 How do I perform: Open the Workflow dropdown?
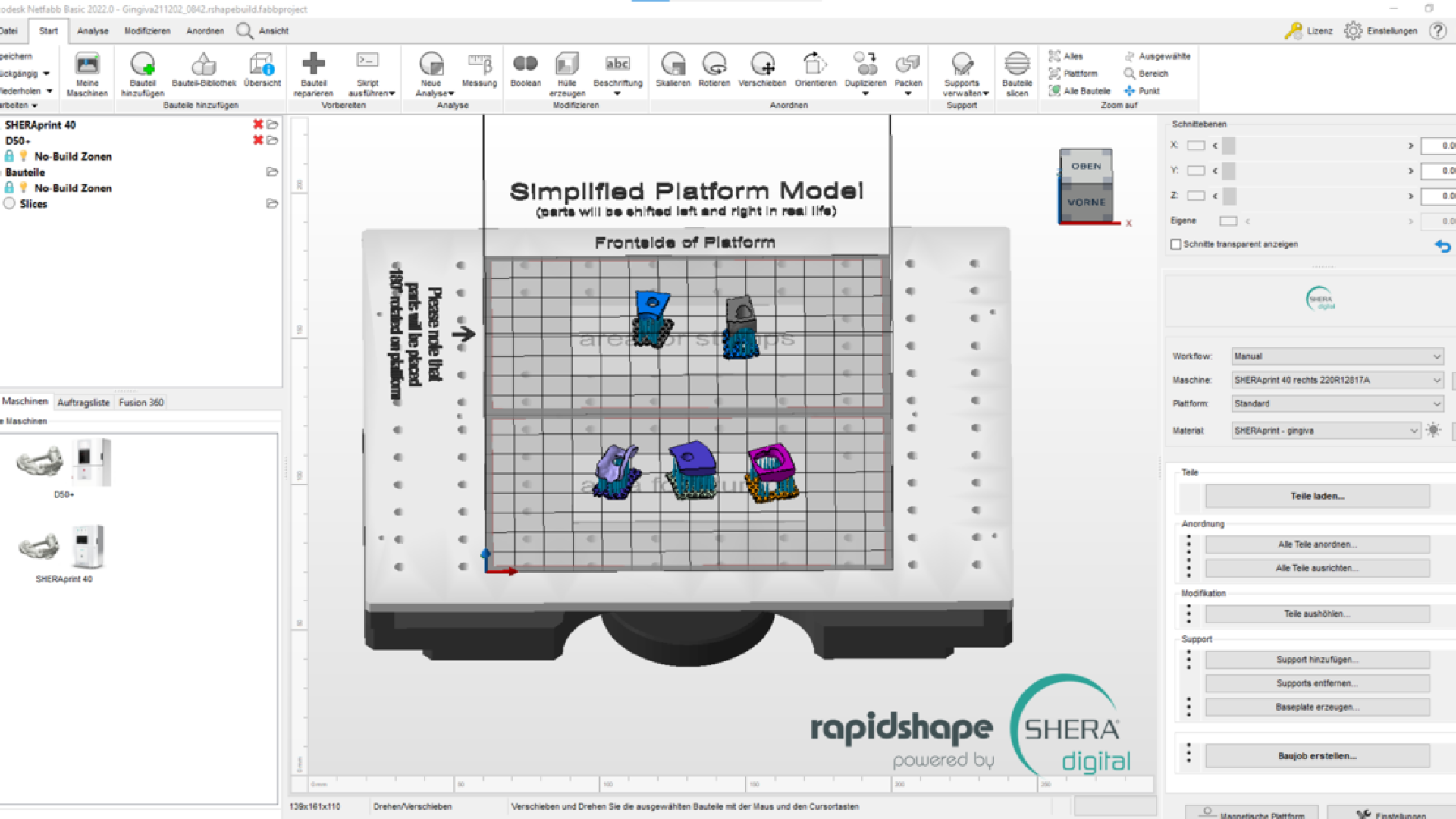(x=1337, y=356)
